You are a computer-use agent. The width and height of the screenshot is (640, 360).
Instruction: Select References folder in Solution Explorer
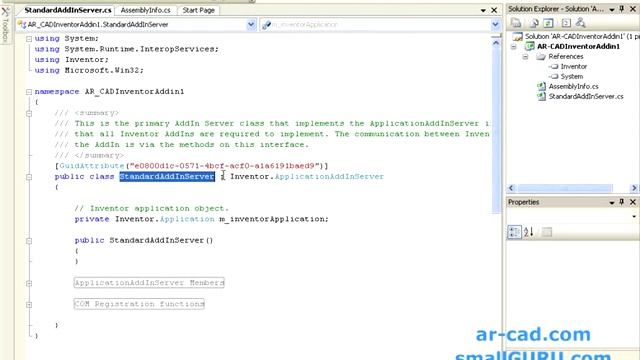[x=565, y=56]
